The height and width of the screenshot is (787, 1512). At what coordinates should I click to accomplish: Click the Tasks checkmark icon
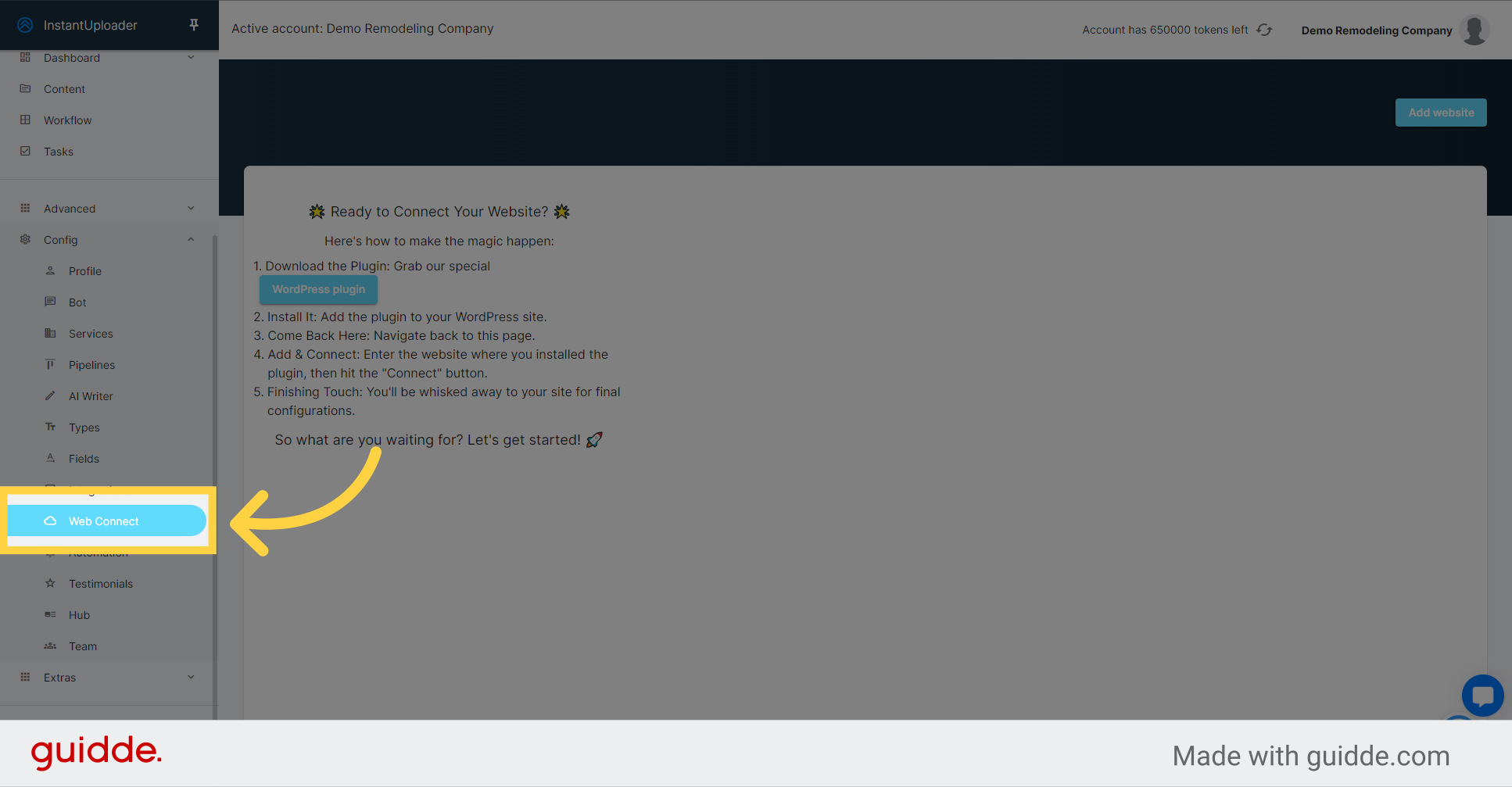click(x=25, y=151)
